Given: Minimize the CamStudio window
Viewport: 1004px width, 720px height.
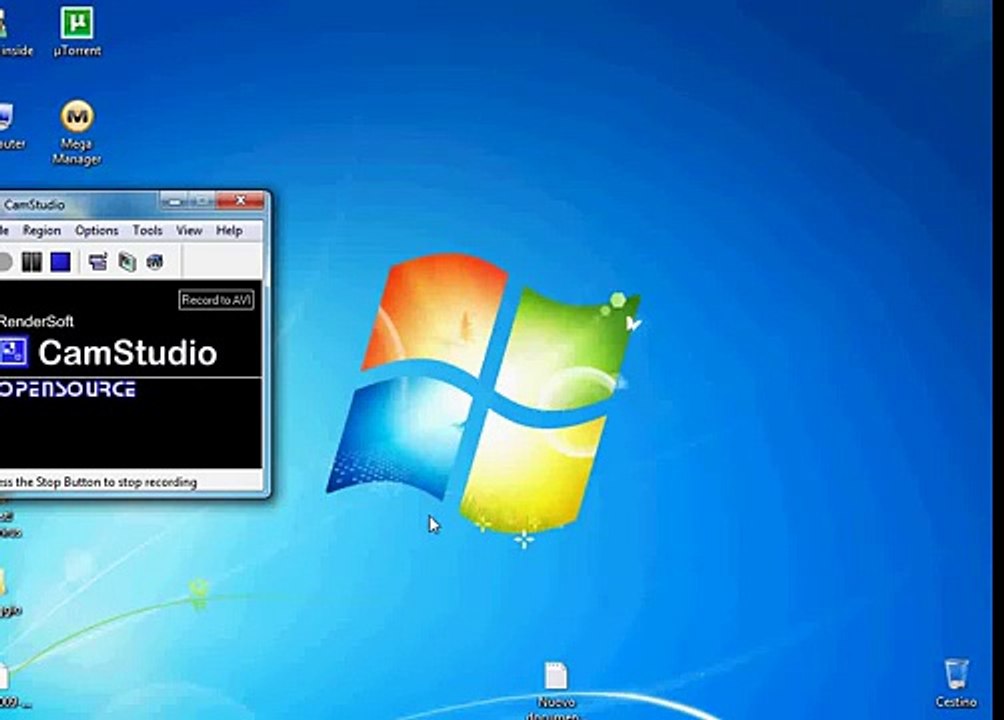Looking at the screenshot, I should coord(173,201).
